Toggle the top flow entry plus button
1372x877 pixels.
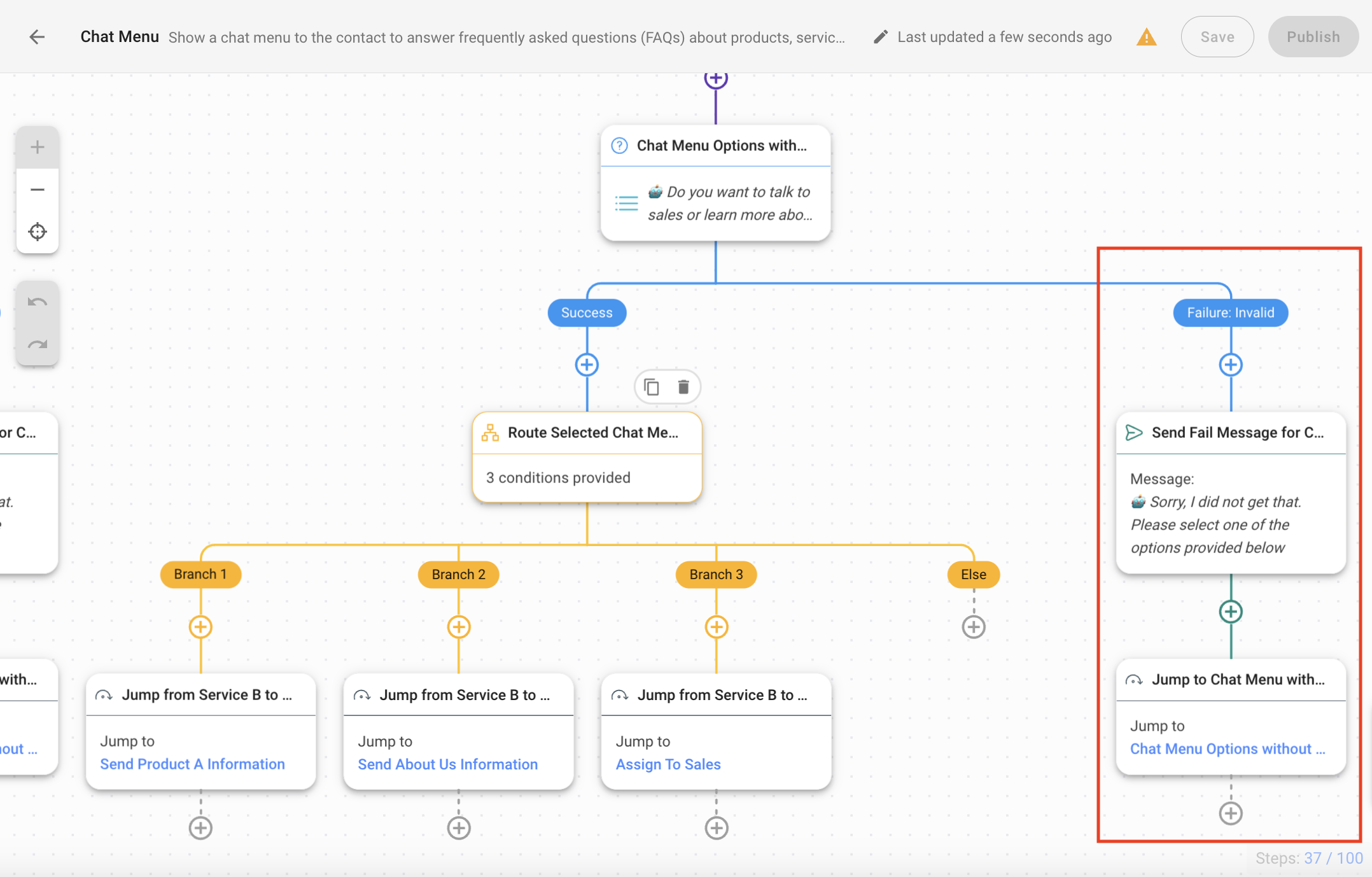coord(716,80)
